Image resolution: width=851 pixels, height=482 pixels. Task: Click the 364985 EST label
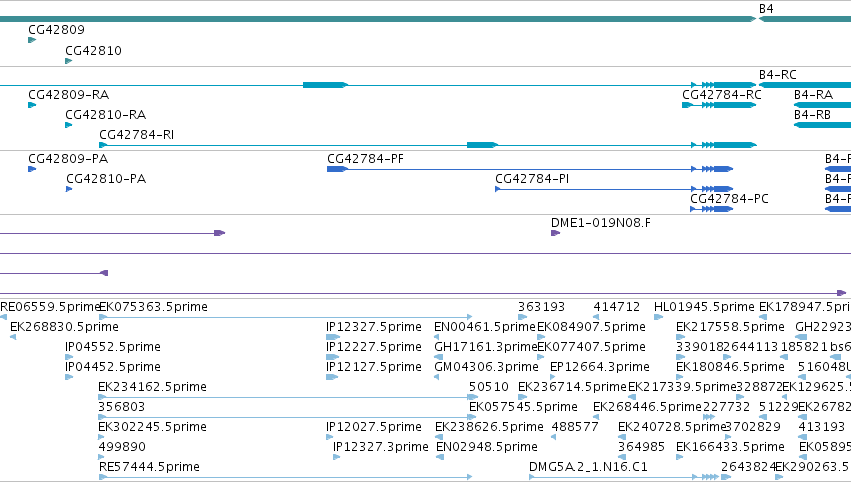[642, 447]
